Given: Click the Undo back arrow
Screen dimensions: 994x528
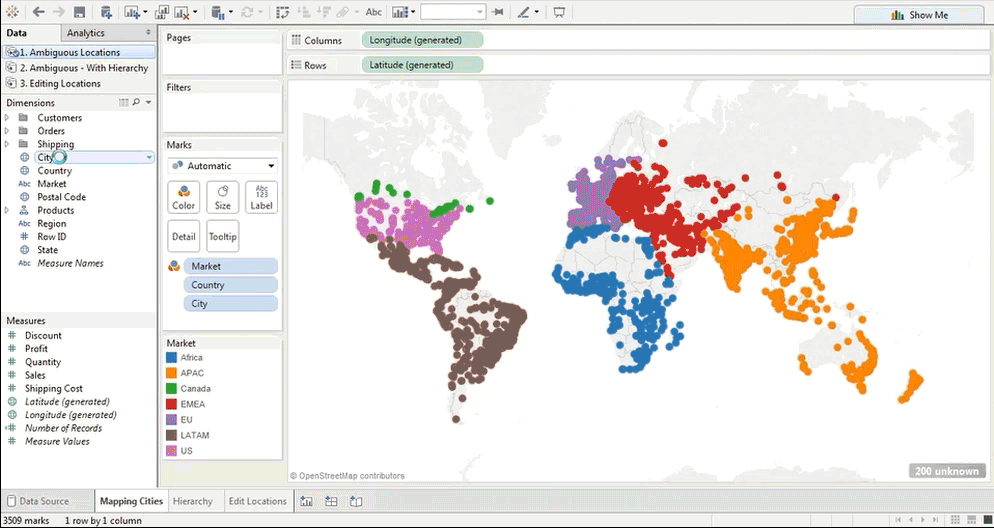Looking at the screenshot, I should [x=38, y=13].
